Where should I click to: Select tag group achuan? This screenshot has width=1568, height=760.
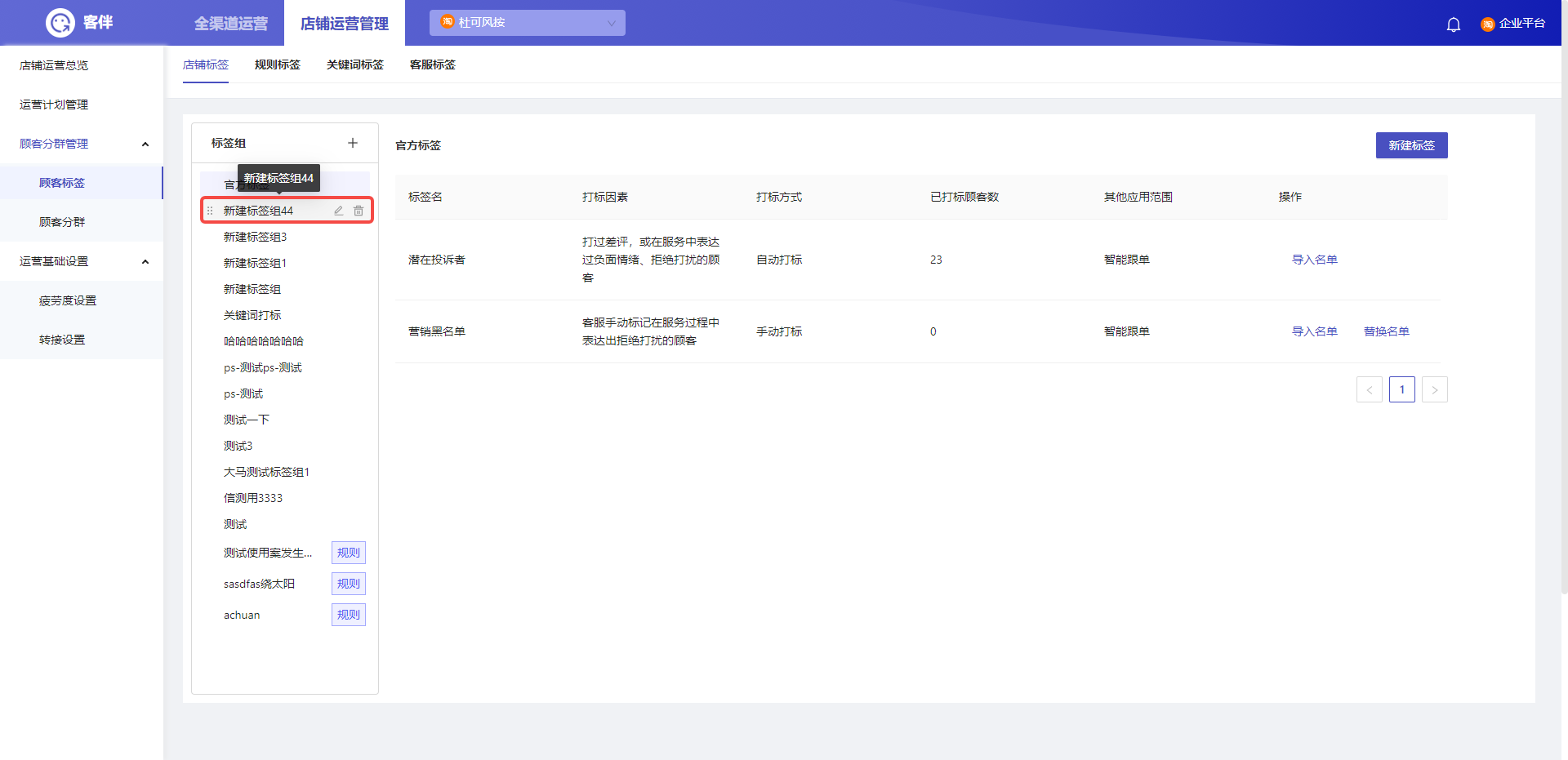(242, 615)
